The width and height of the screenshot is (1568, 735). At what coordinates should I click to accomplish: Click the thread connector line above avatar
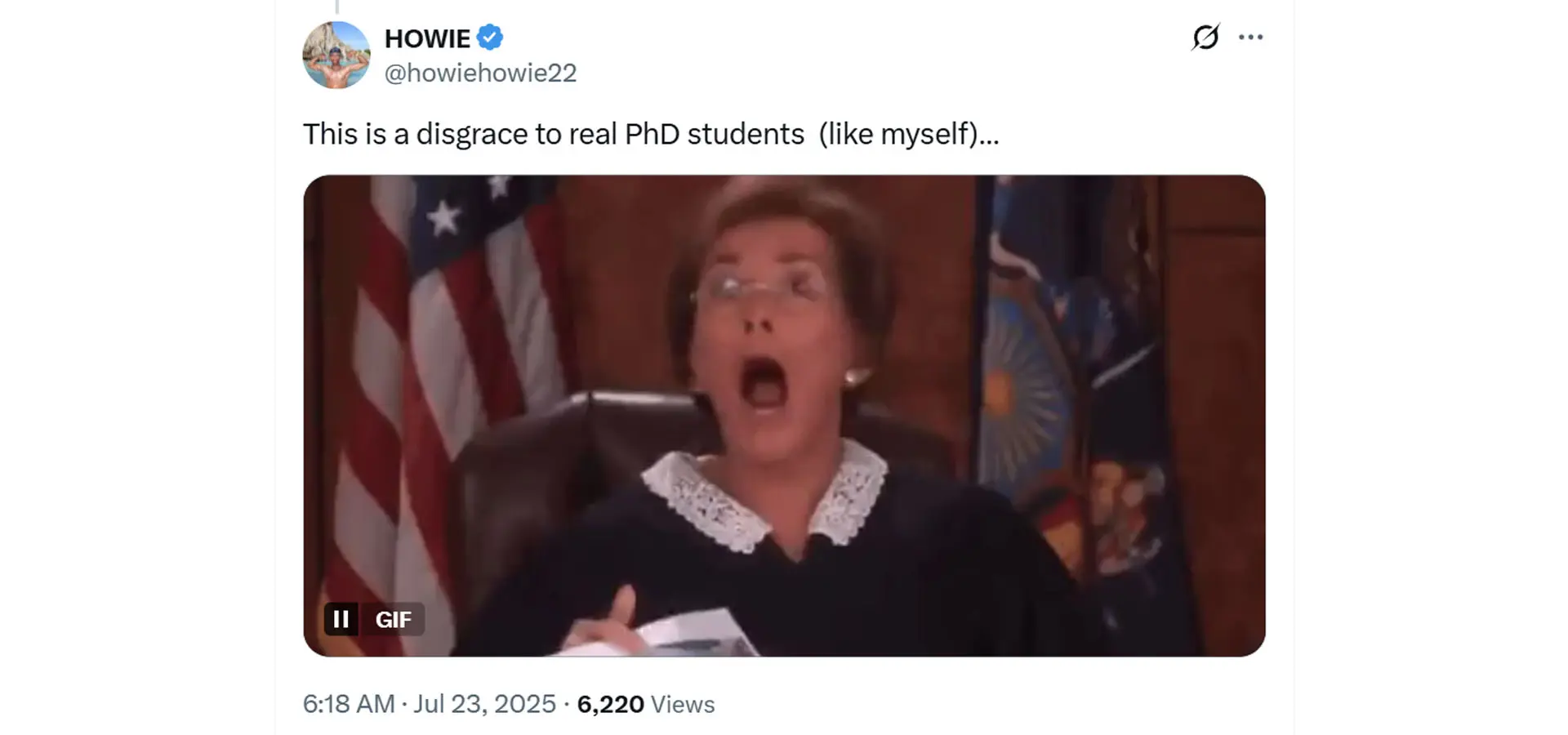(x=336, y=7)
